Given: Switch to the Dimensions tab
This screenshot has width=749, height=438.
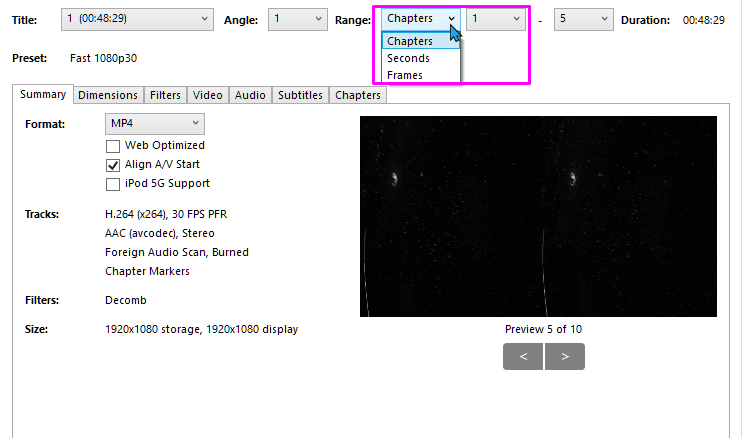Looking at the screenshot, I should point(108,95).
